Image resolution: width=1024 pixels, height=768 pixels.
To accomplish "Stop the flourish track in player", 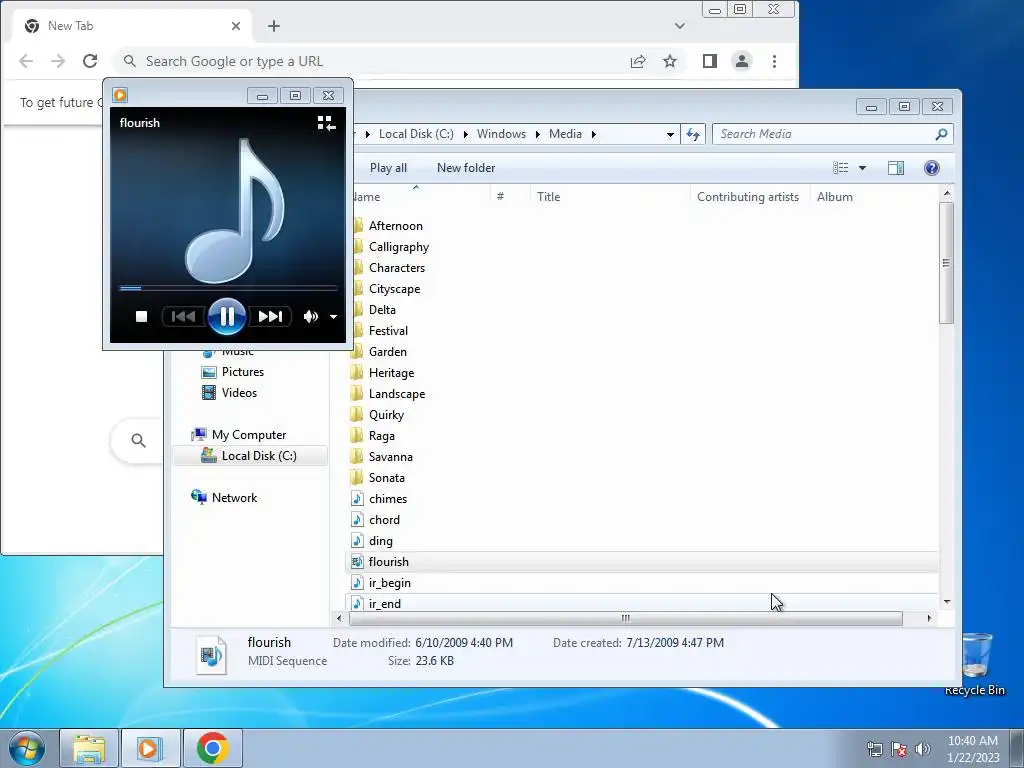I will tap(141, 317).
